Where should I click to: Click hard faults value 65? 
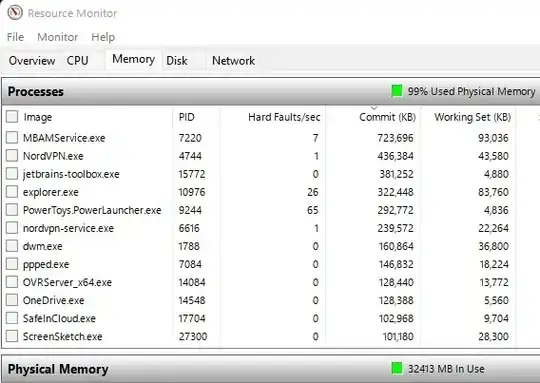pyautogui.click(x=313, y=210)
